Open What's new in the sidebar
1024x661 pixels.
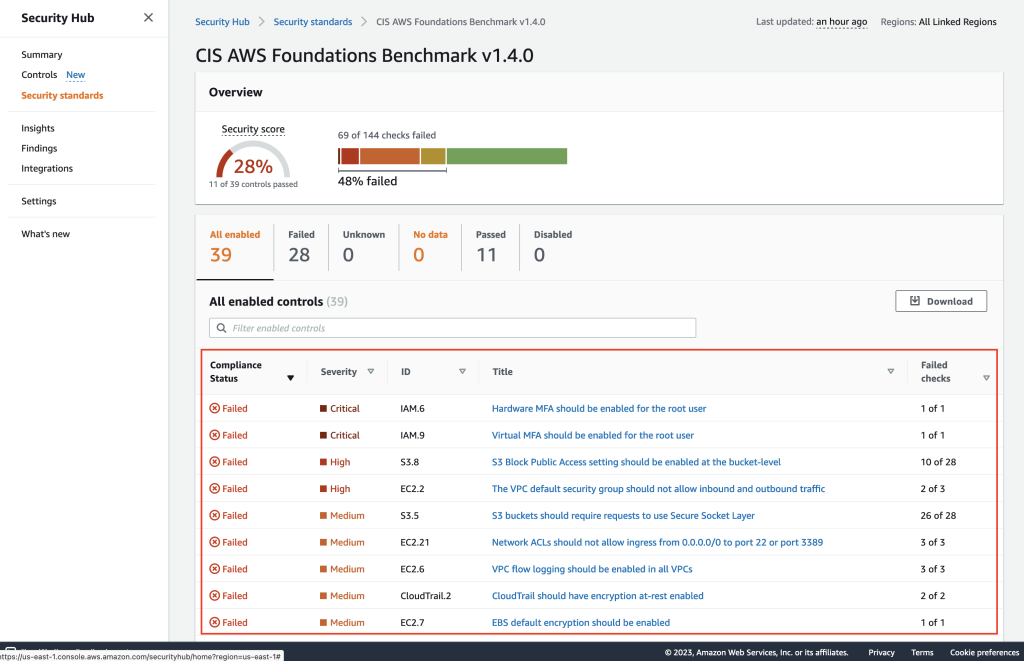(46, 234)
